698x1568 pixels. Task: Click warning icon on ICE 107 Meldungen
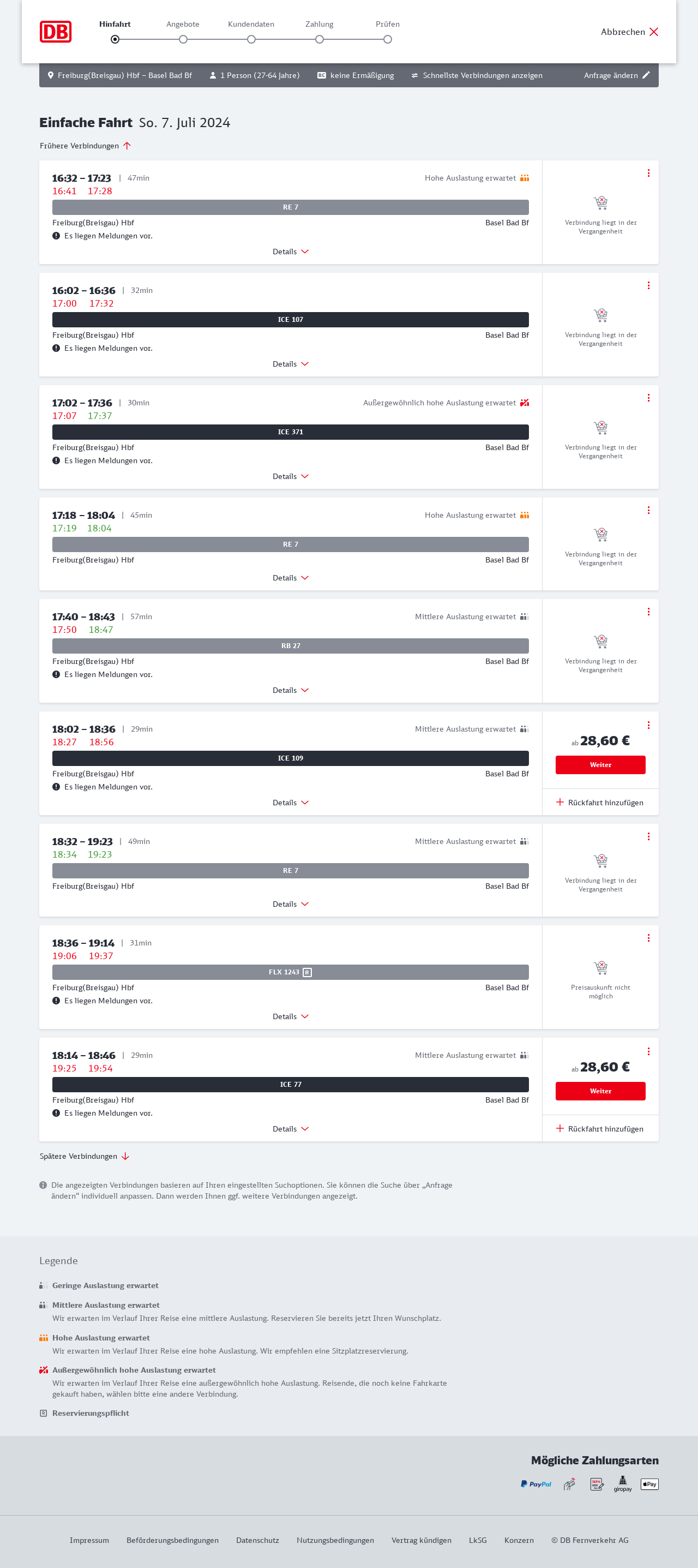[56, 348]
